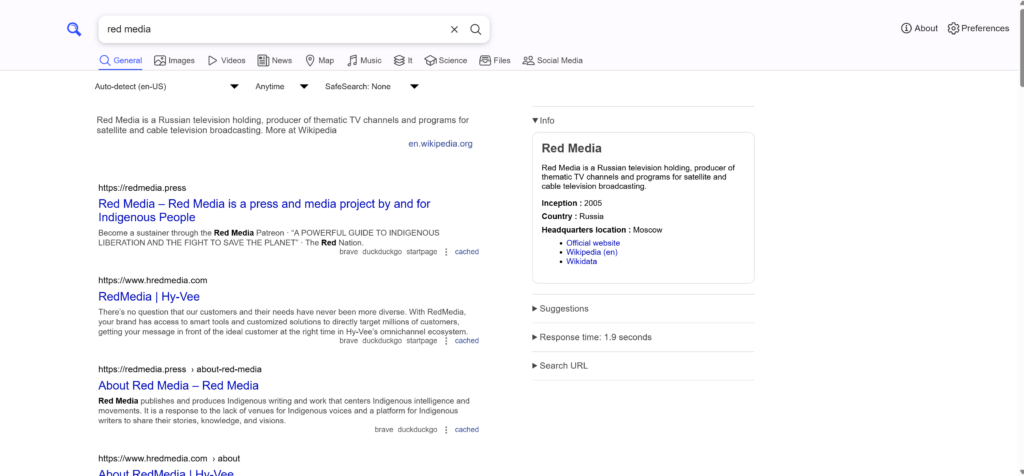Open the en.wikipedia.org answer link
This screenshot has height=476, width=1024.
tap(440, 144)
